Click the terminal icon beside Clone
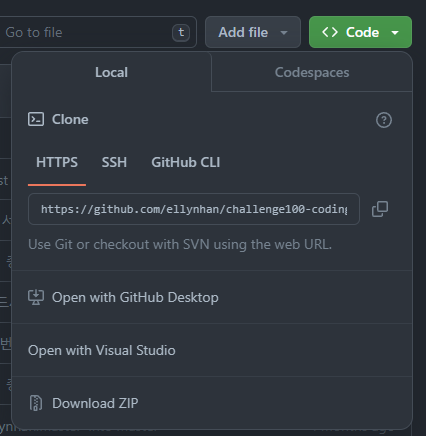 36,119
